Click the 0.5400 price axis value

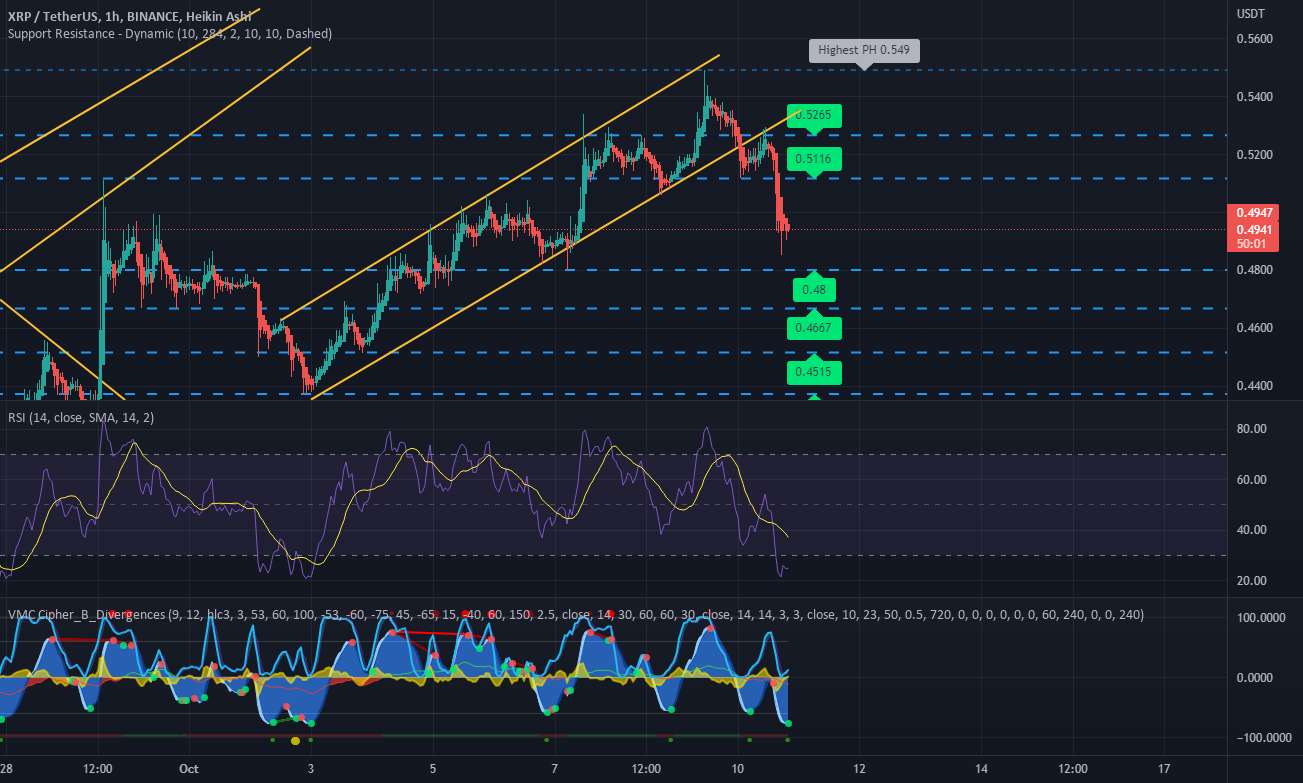point(1254,97)
